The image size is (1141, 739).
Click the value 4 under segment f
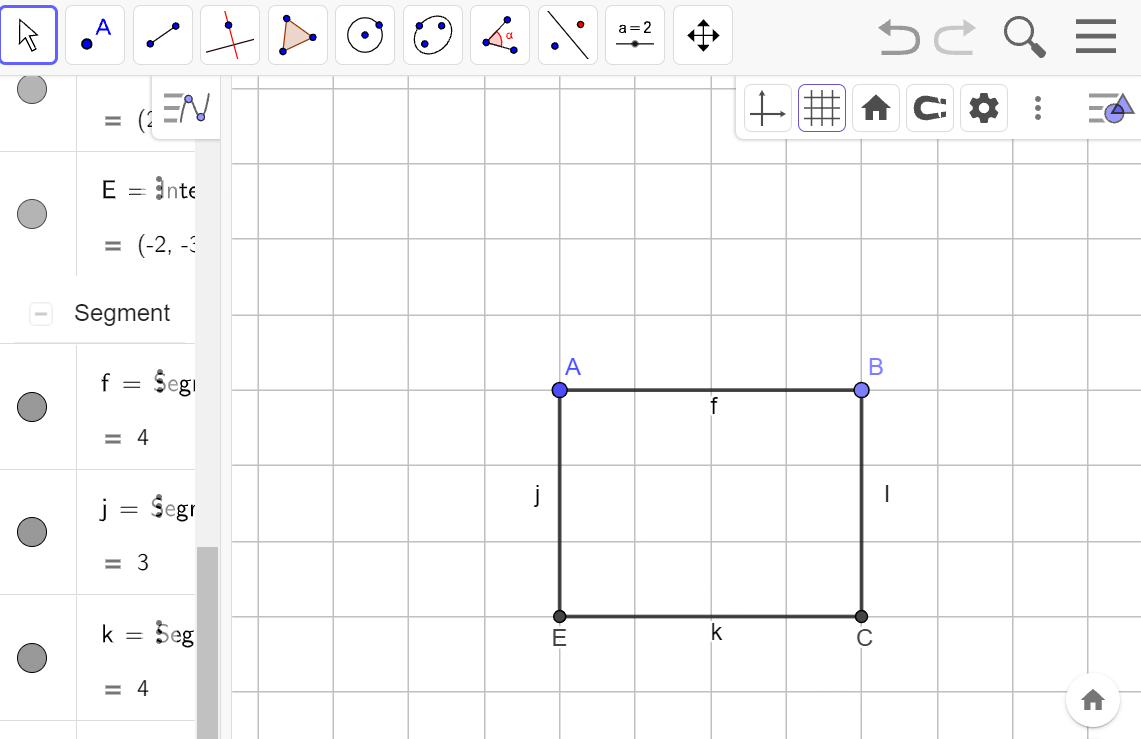[x=143, y=437]
